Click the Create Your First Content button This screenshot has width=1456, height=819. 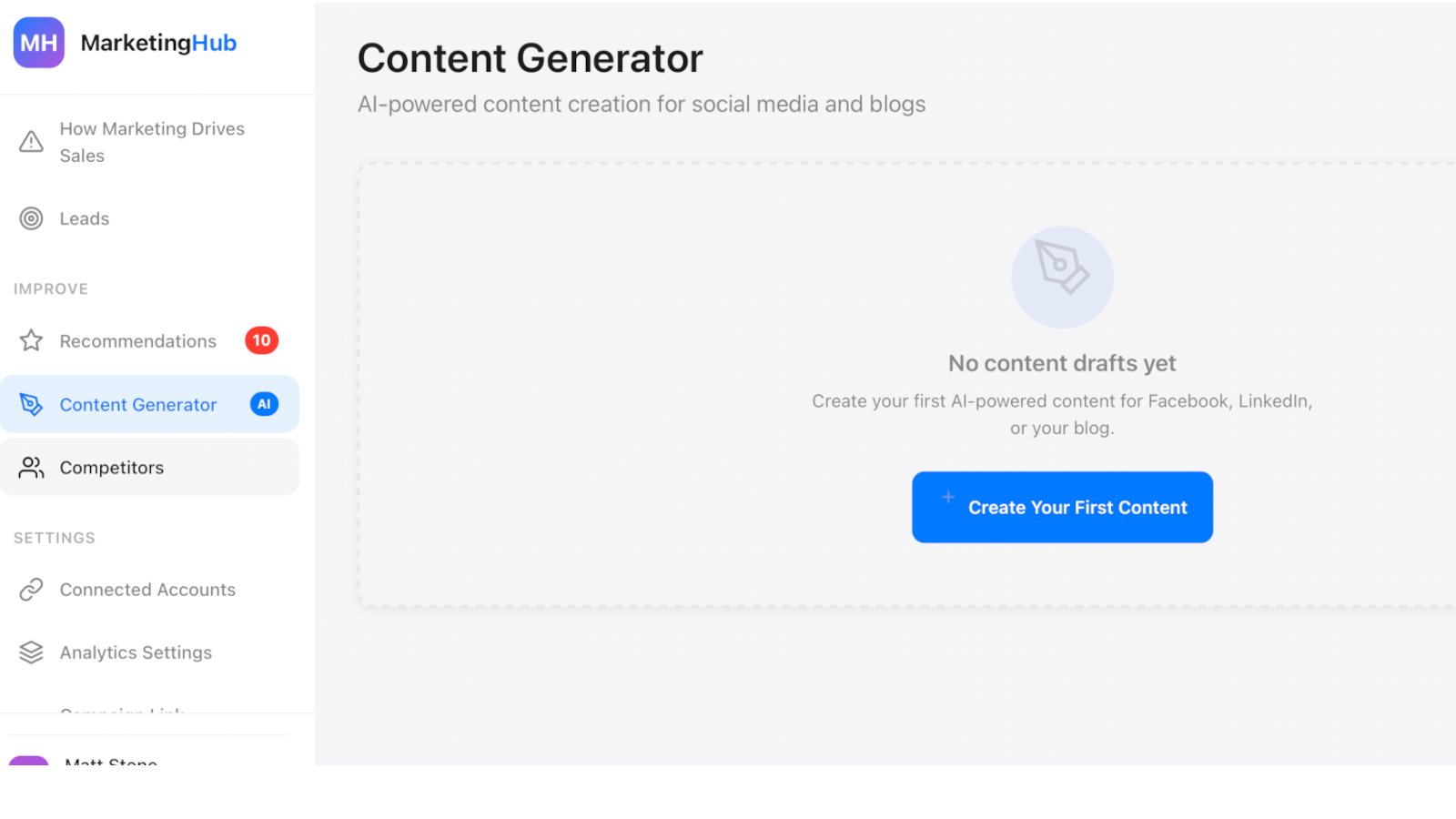[x=1061, y=507]
